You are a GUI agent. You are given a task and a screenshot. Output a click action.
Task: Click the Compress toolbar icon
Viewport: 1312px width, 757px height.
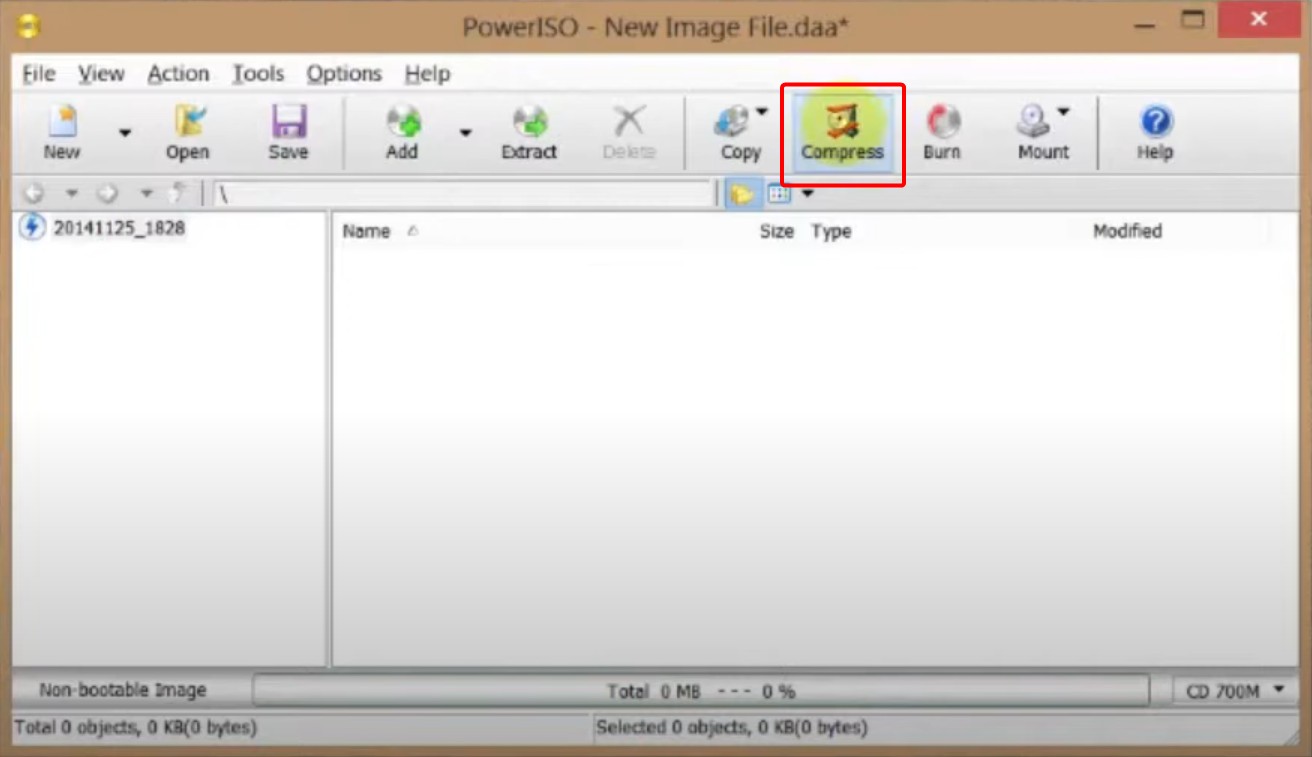coord(842,133)
